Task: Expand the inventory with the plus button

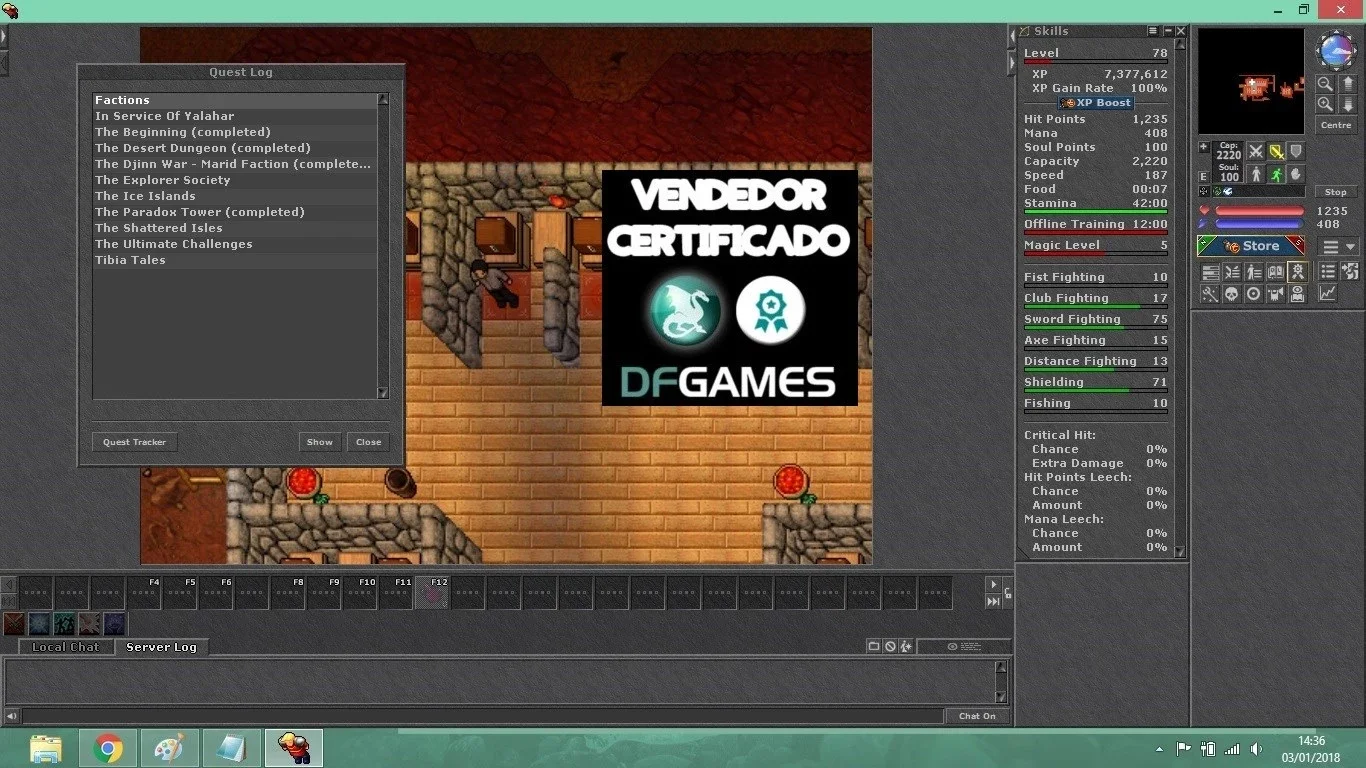Action: (1204, 147)
